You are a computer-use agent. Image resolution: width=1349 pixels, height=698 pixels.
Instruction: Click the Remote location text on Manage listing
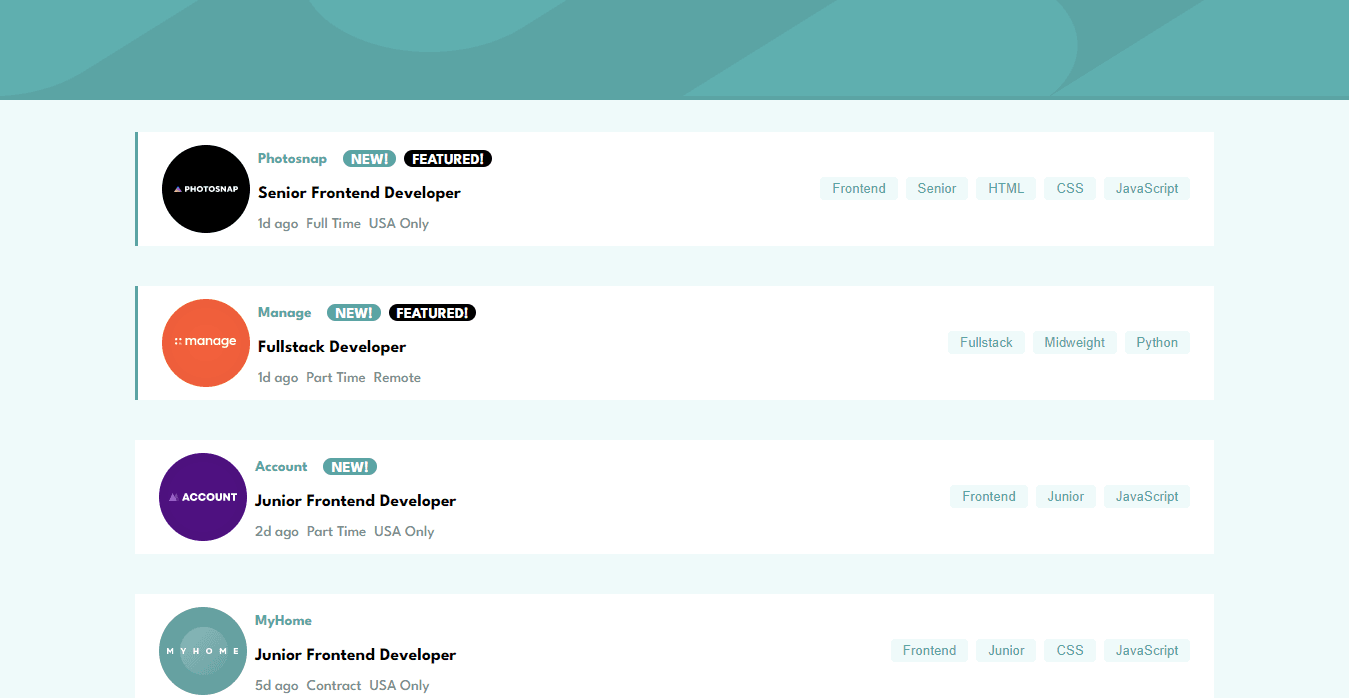click(397, 377)
